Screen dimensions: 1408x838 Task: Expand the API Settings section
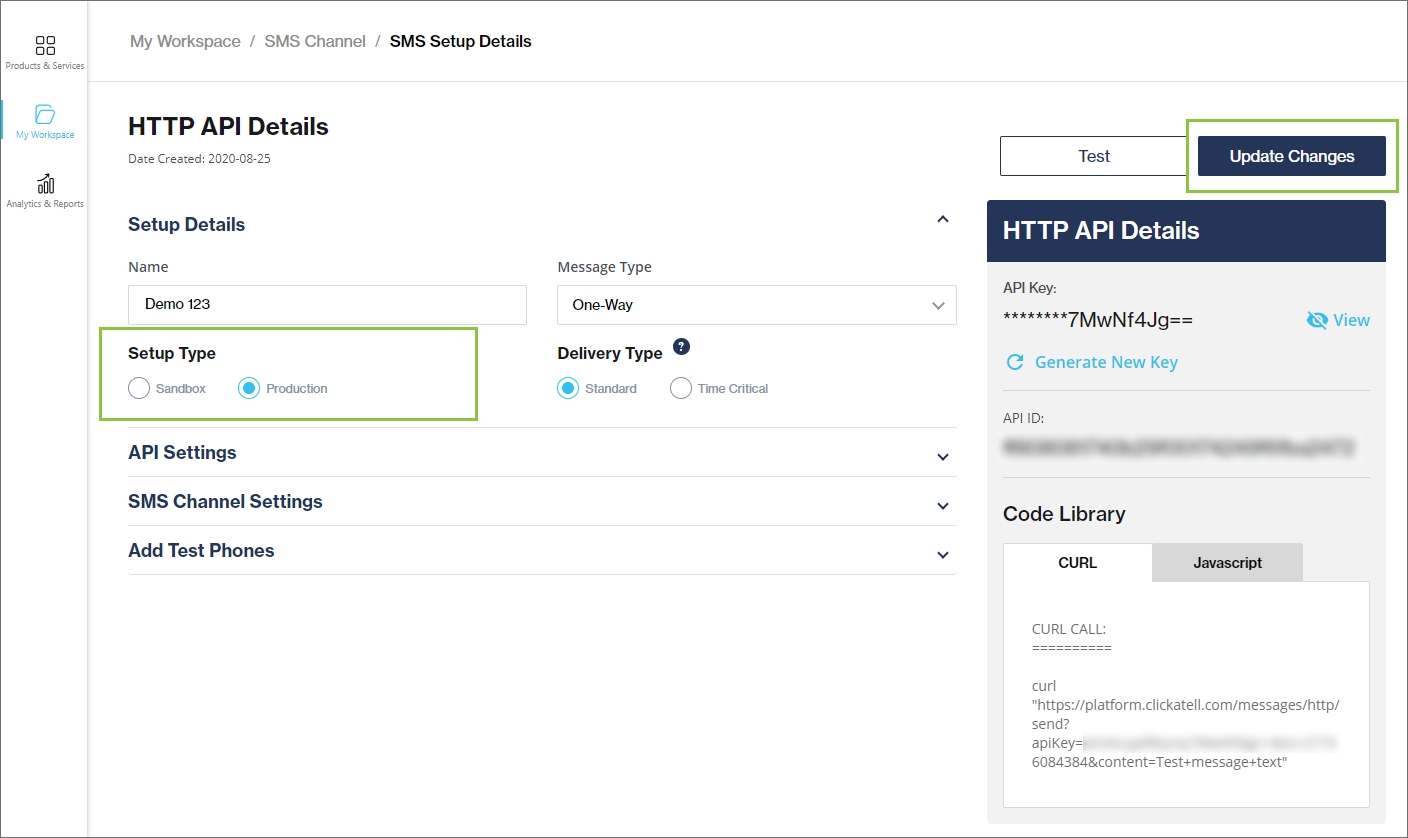click(942, 457)
